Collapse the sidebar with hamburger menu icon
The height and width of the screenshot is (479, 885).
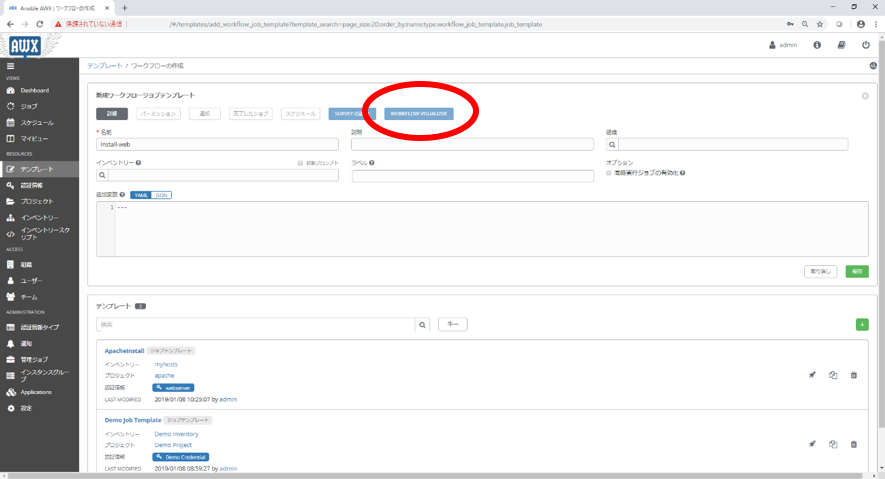[x=11, y=66]
